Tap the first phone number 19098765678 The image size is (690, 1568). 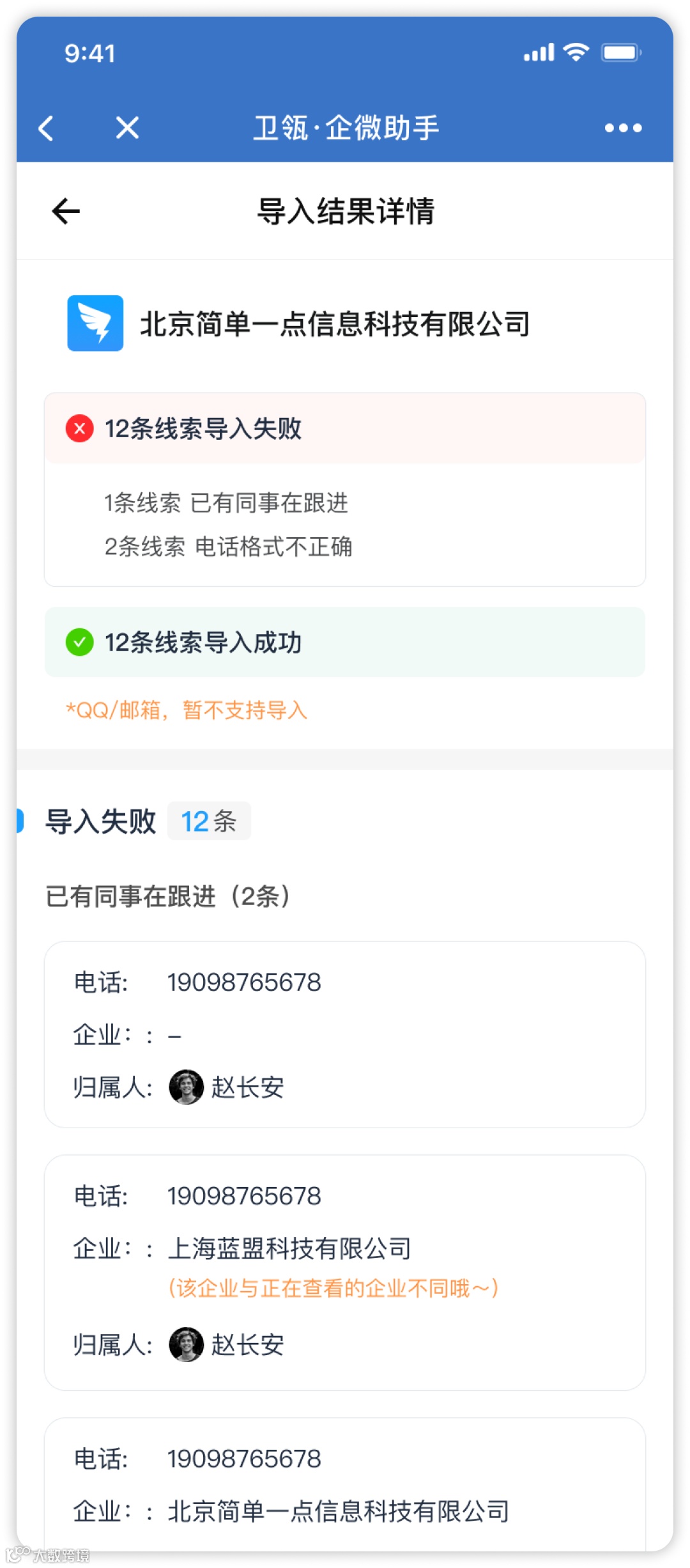[x=244, y=982]
